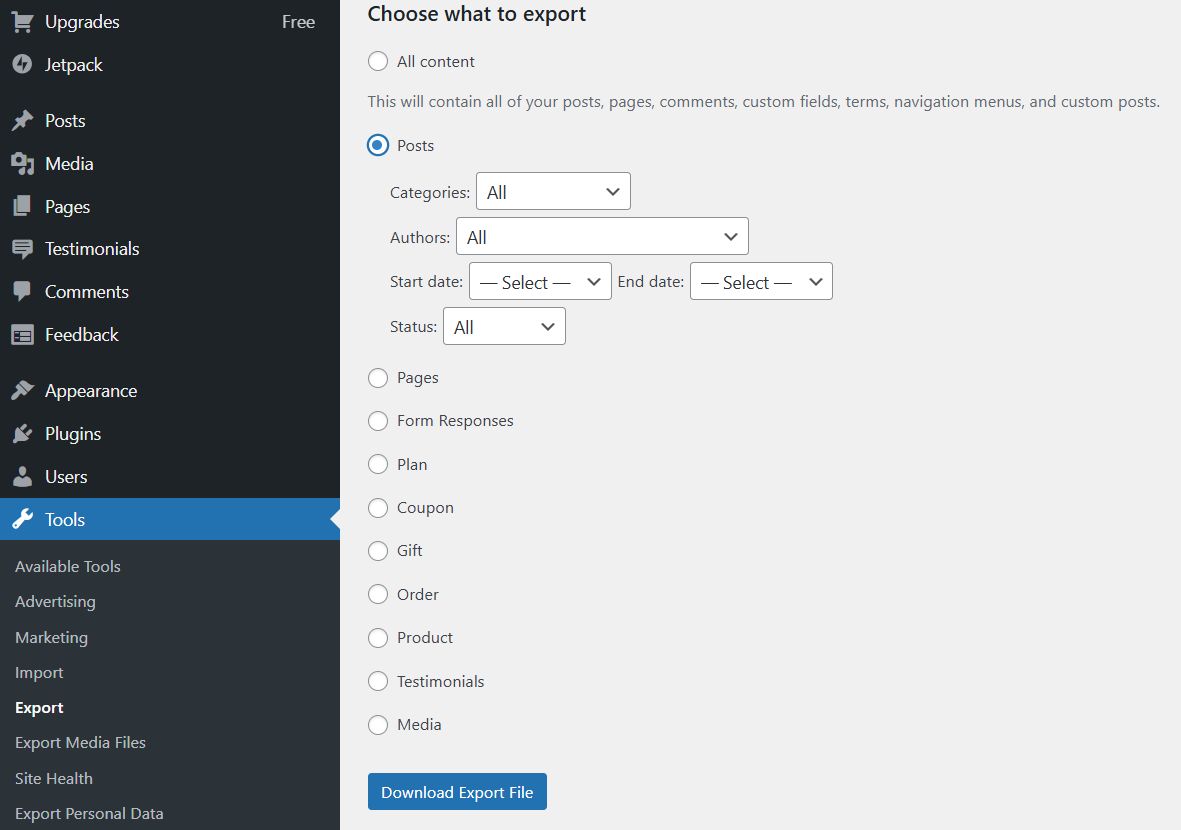The height and width of the screenshot is (830, 1181).
Task: Expand the Authors dropdown
Action: tap(602, 236)
